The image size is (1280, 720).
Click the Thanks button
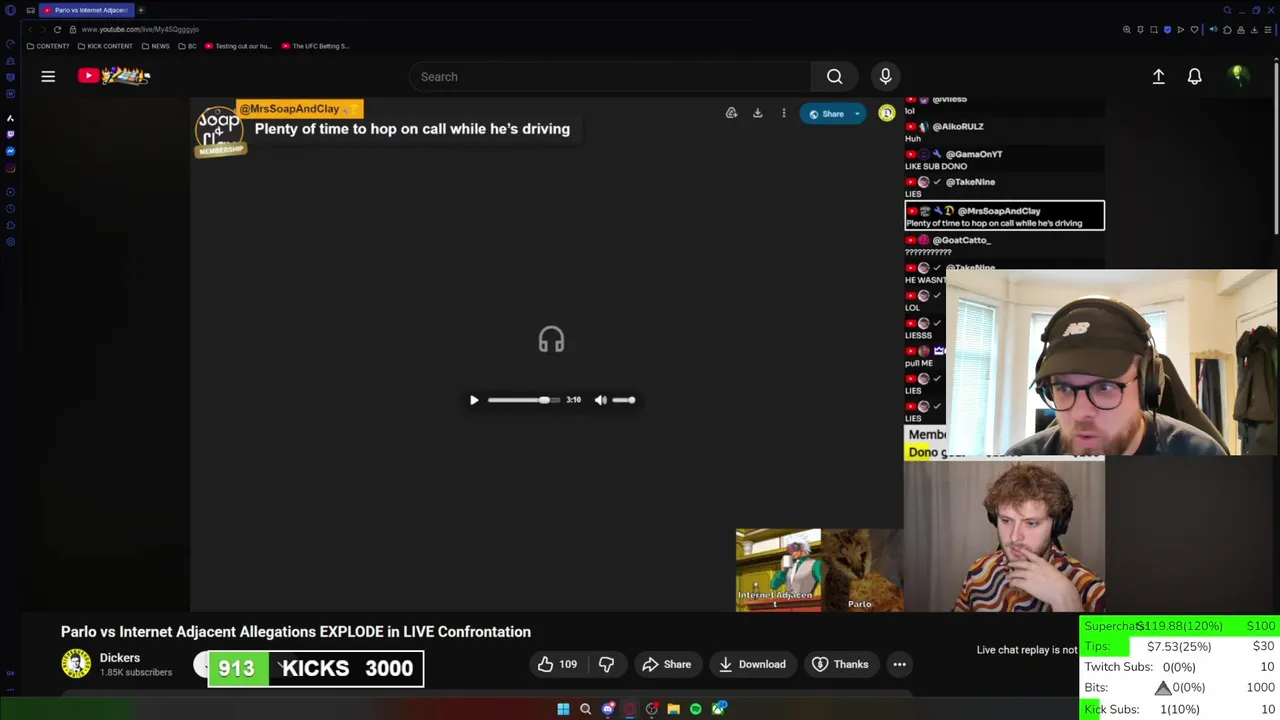click(x=840, y=664)
